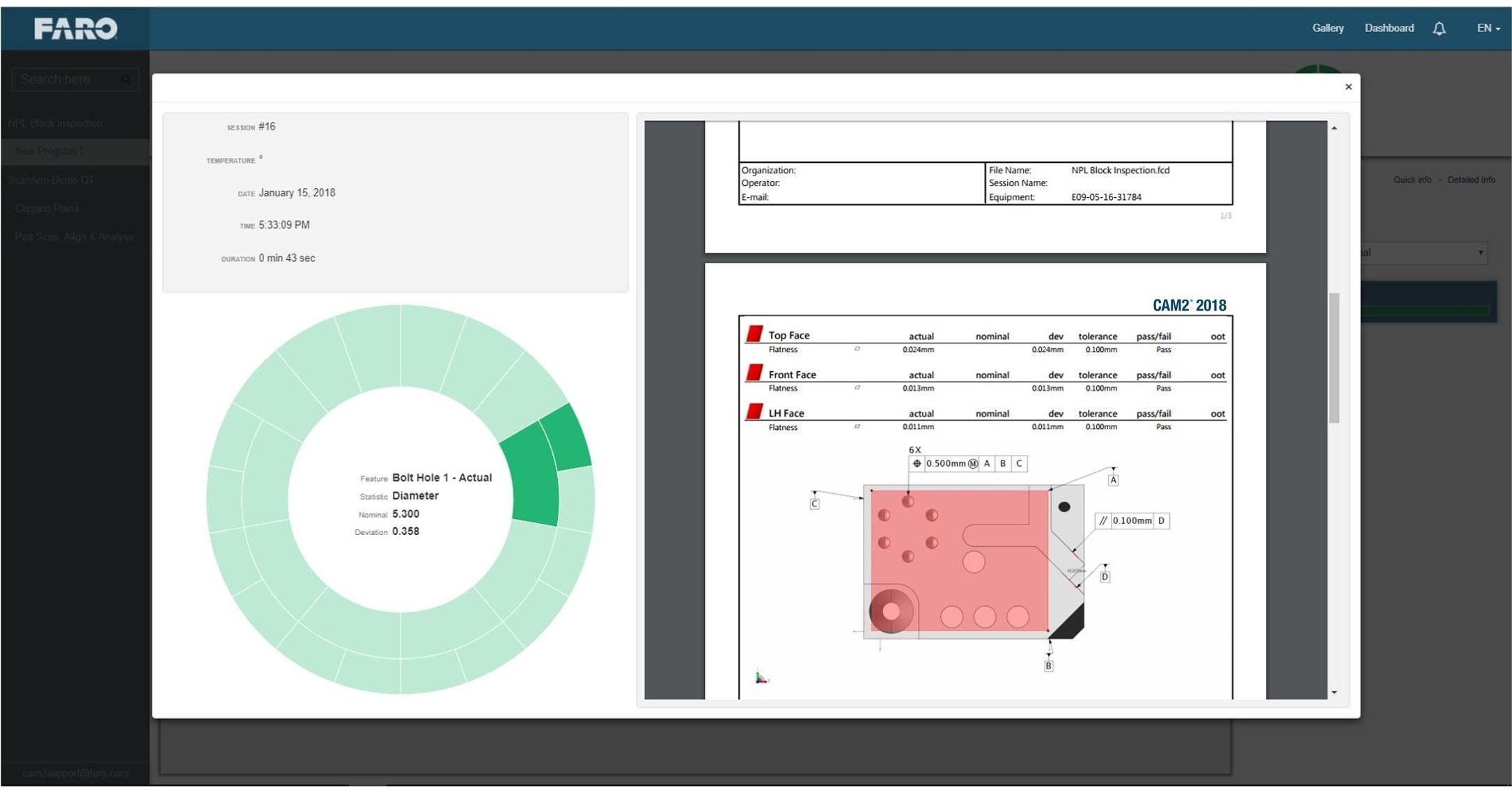Close the session #16 detail dialog
Image resolution: width=1512 pixels, height=792 pixels.
(1349, 86)
